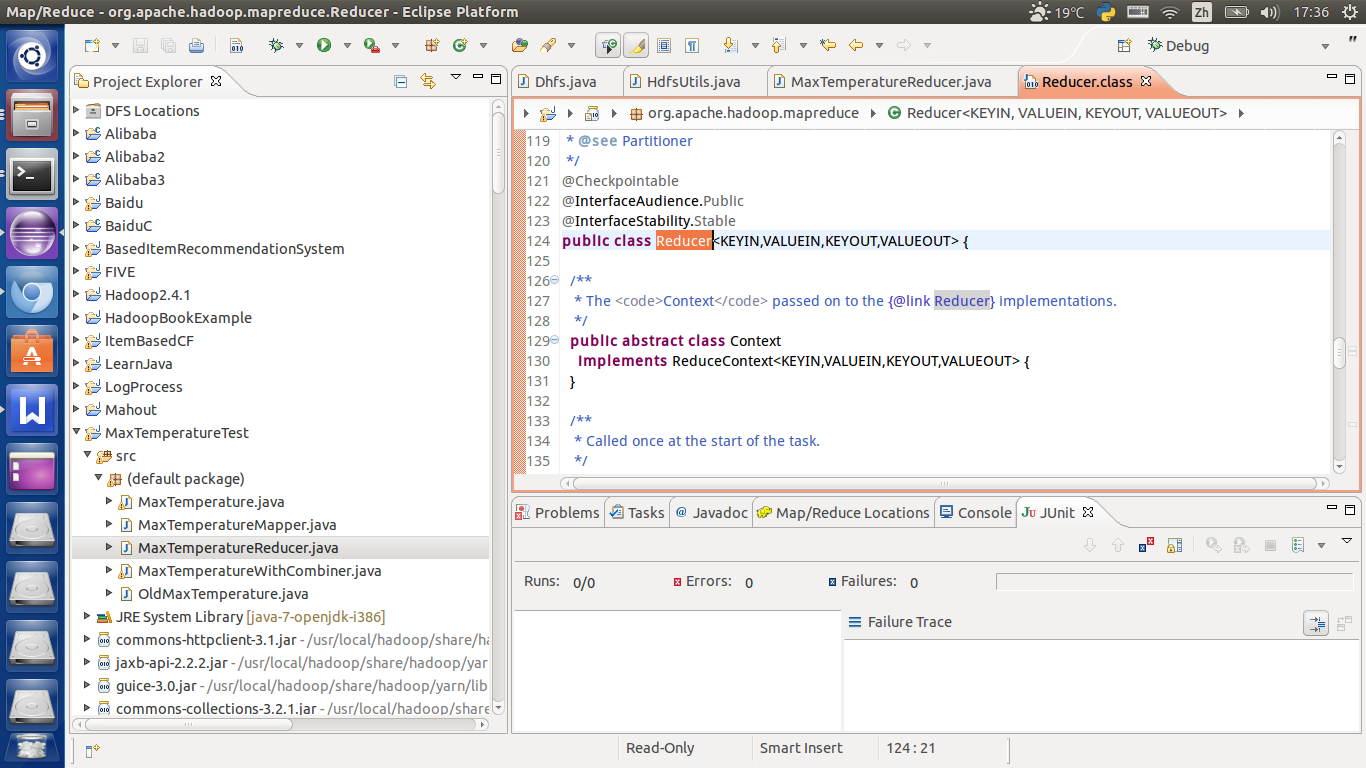Screen dimensions: 1366x768
Task: Toggle Link with Editor in Project Explorer
Action: [428, 81]
